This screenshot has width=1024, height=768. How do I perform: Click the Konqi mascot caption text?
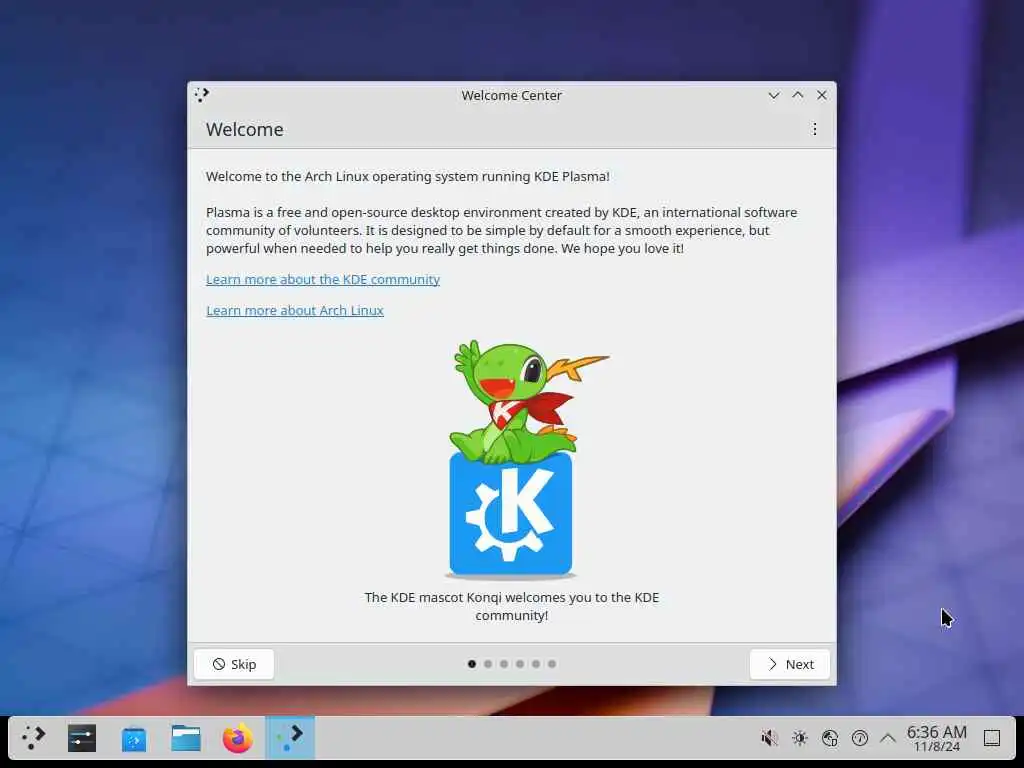point(511,607)
